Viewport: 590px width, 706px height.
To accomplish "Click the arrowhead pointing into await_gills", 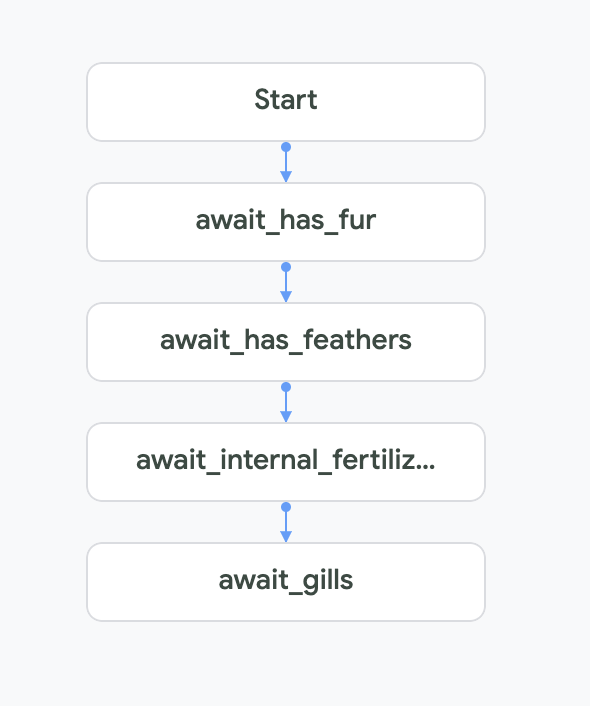I will [286, 536].
